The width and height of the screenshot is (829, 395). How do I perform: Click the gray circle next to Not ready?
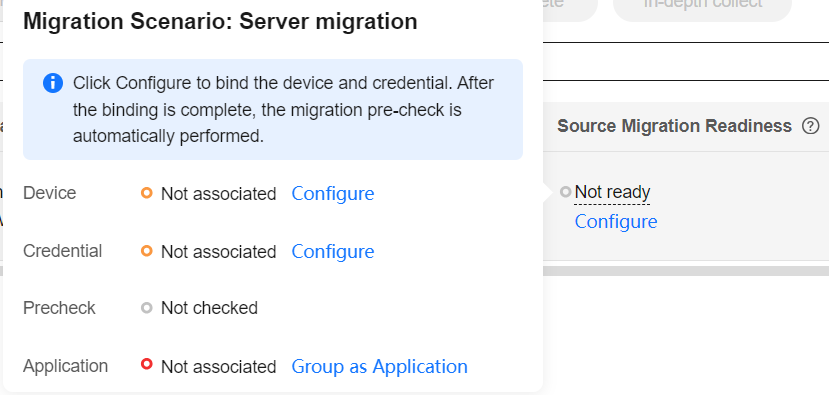(x=566, y=192)
